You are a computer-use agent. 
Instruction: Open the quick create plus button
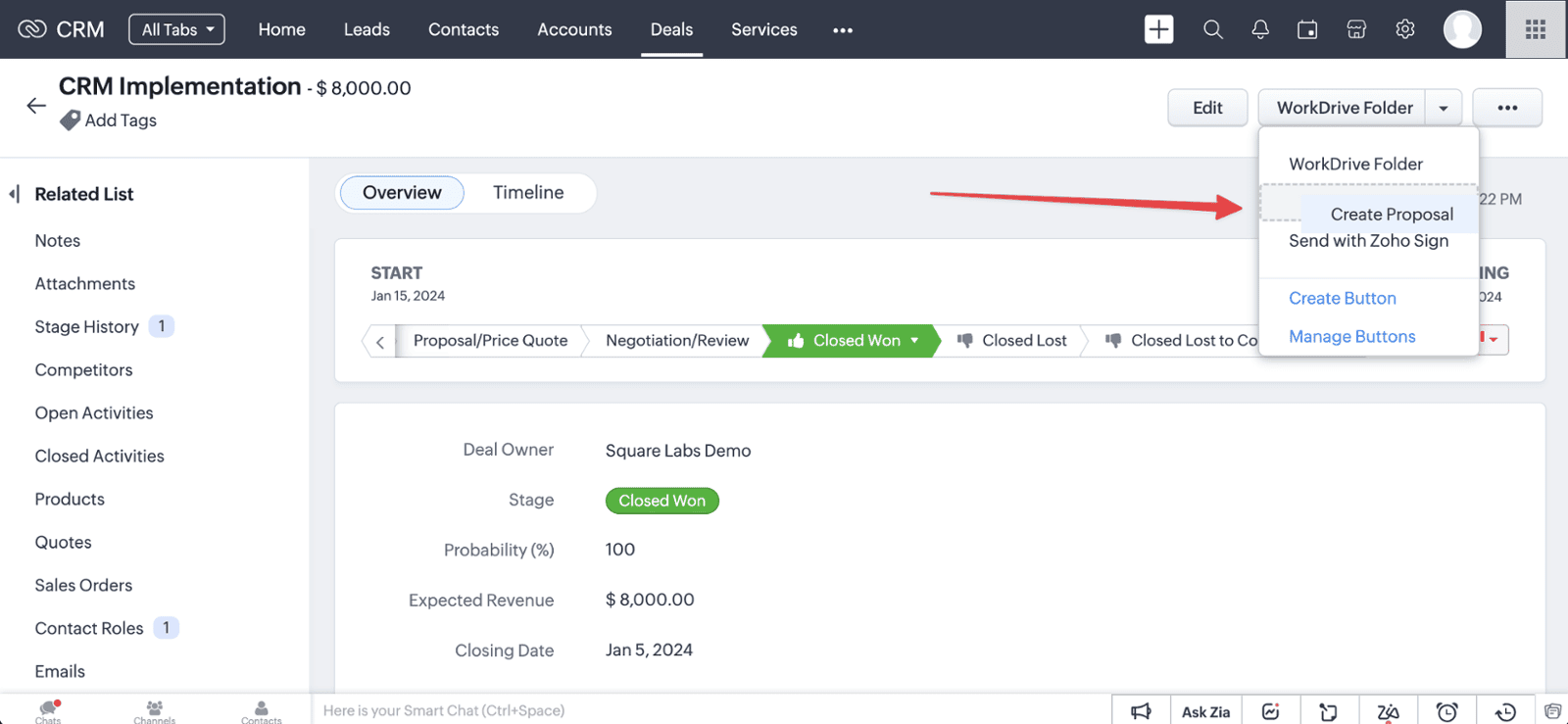click(x=1158, y=29)
